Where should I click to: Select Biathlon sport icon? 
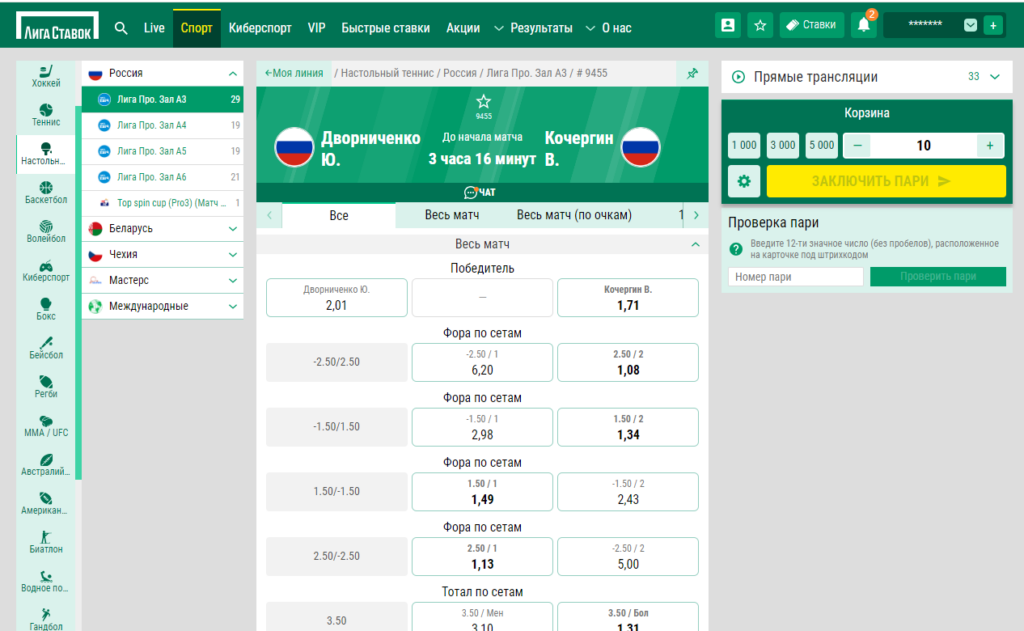coord(46,542)
